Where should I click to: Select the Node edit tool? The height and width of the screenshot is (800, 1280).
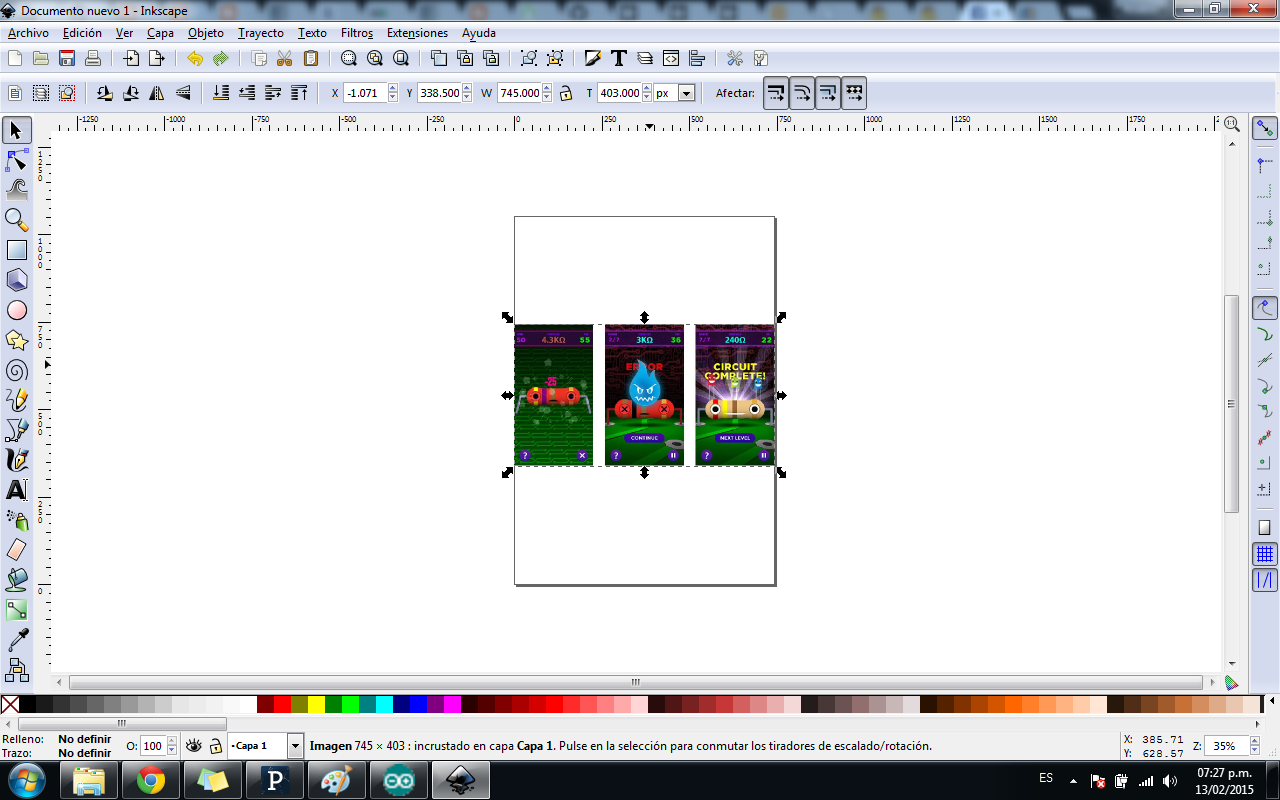tap(17, 160)
